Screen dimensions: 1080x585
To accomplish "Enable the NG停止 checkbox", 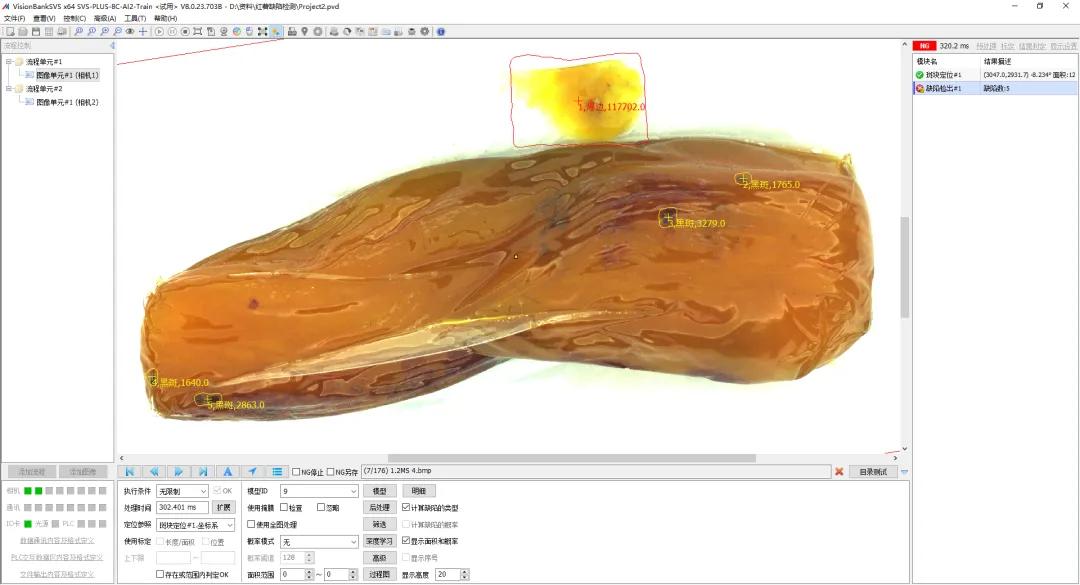I will [x=296, y=472].
